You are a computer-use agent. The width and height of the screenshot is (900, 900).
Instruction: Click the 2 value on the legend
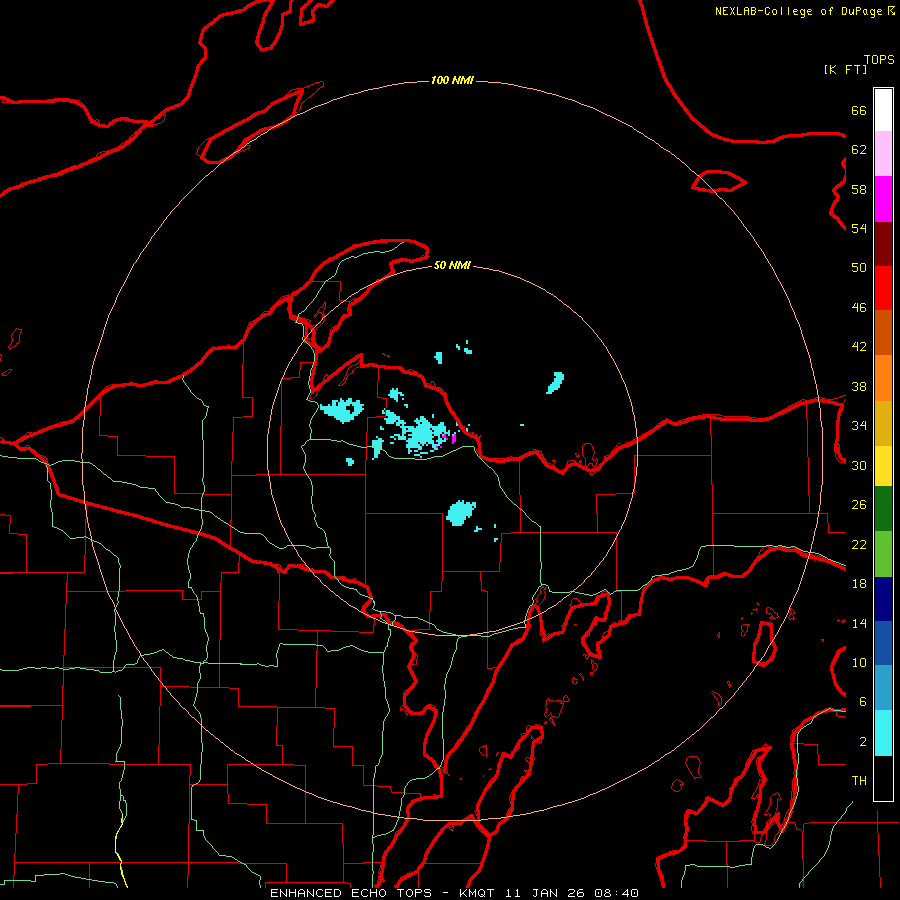point(862,742)
